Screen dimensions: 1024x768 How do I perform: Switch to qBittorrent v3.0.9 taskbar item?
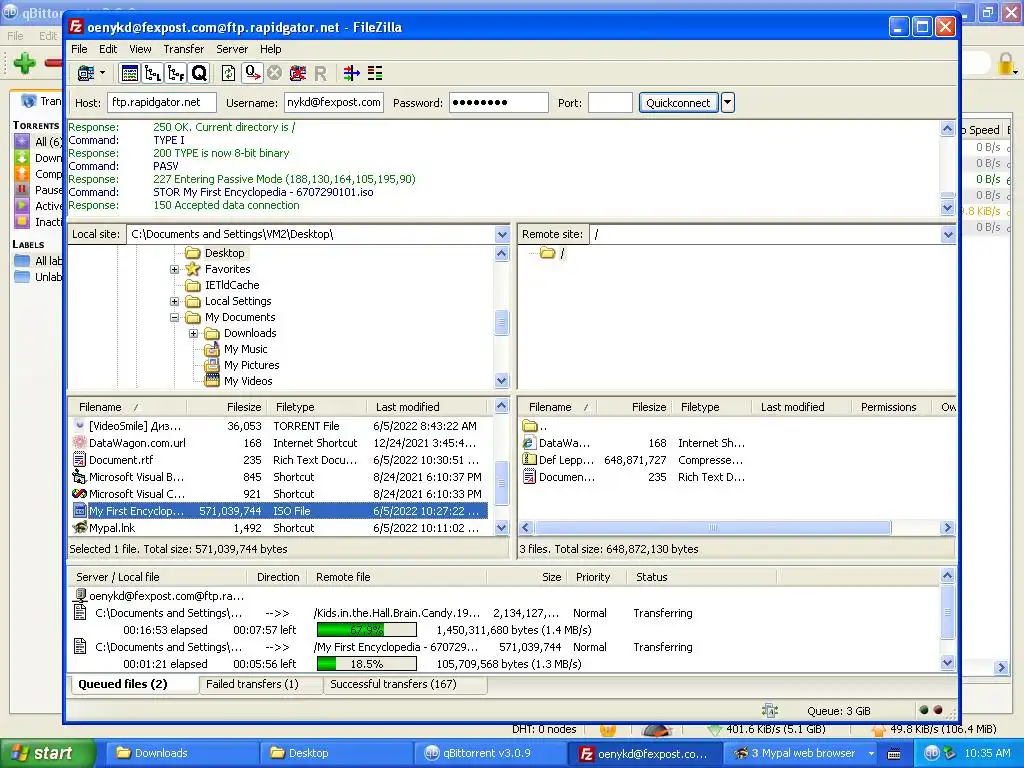tap(488, 754)
